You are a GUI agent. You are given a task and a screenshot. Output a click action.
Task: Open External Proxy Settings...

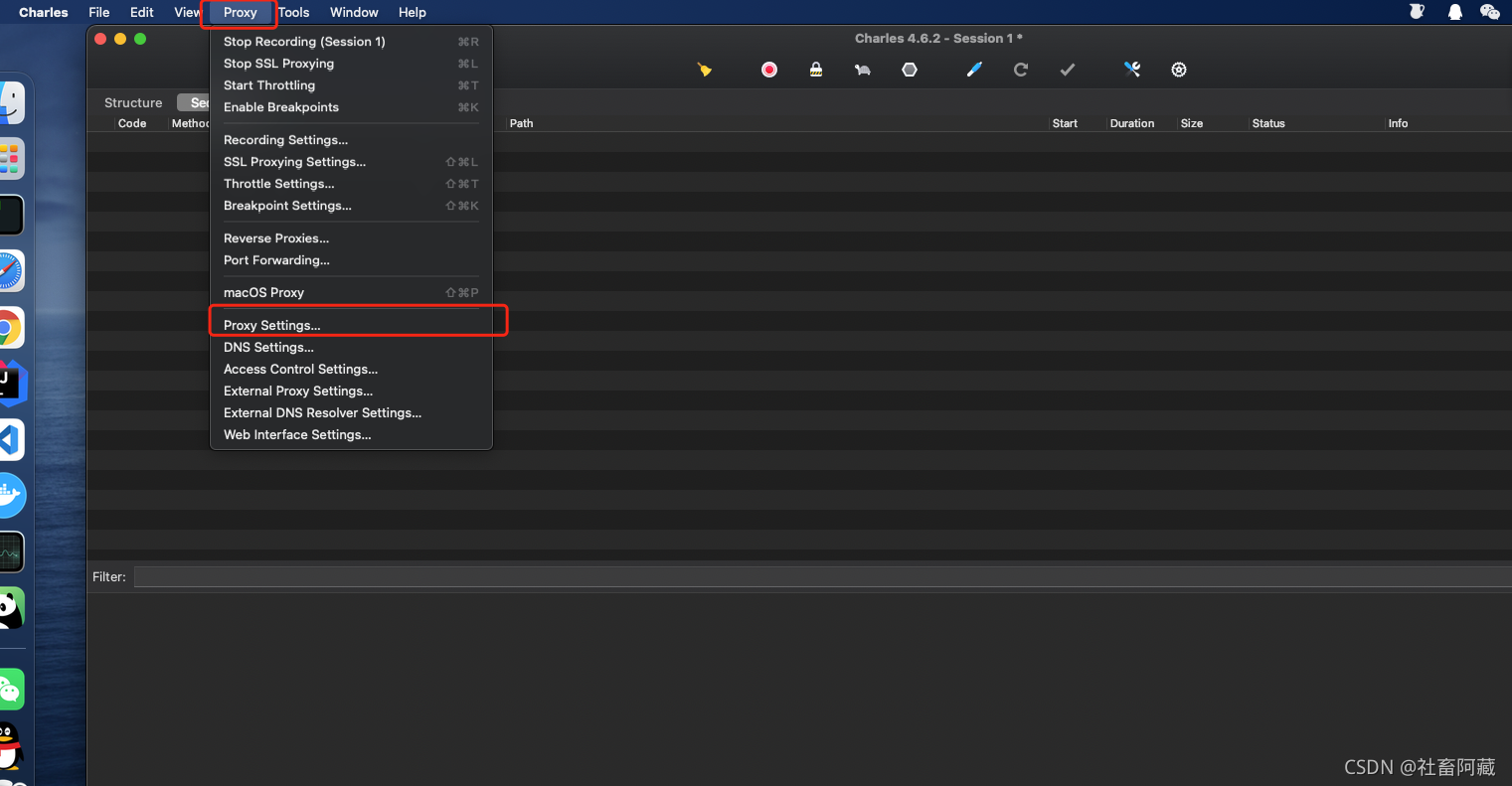(x=352, y=392)
